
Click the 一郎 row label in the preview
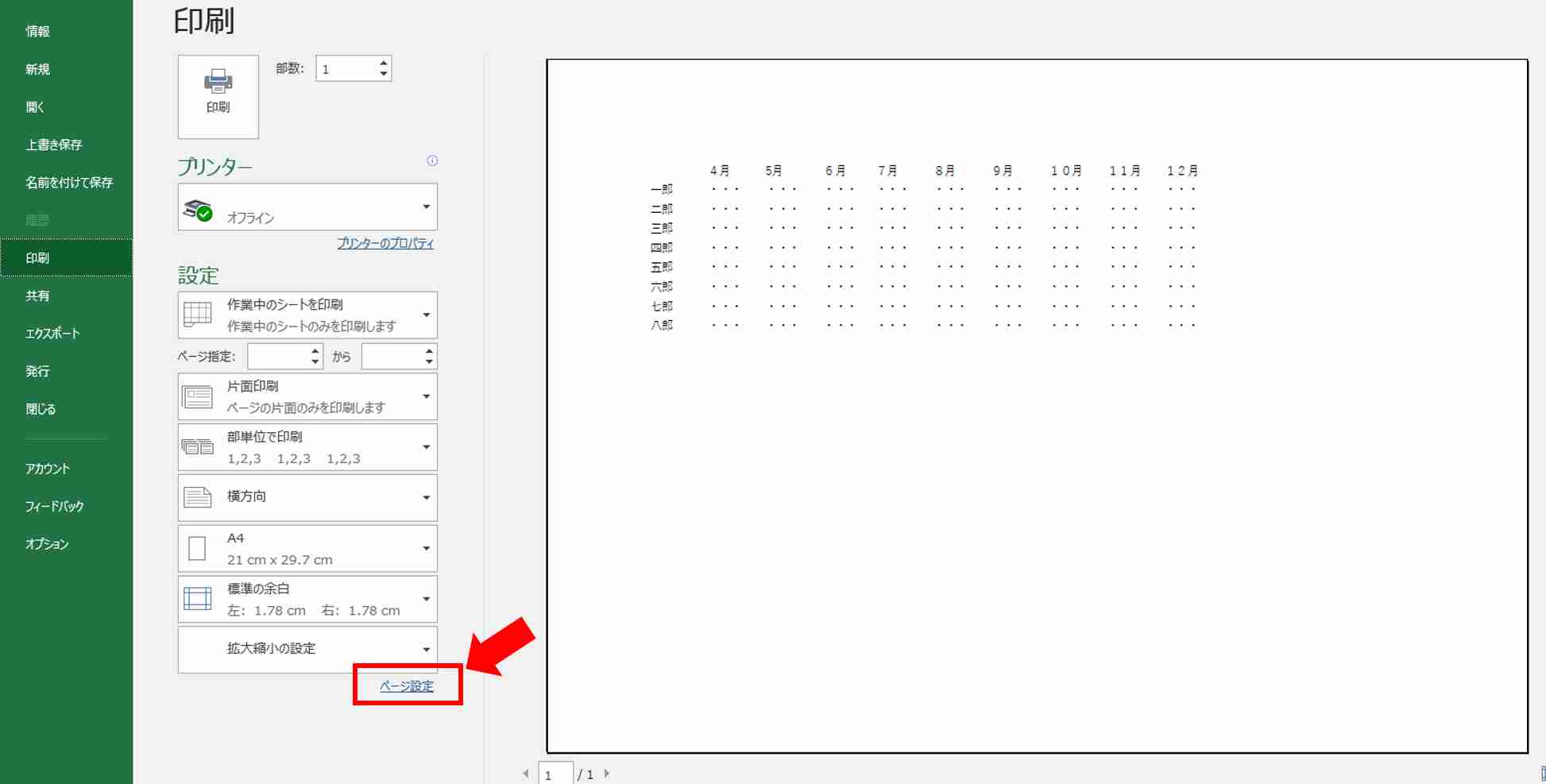[x=662, y=189]
